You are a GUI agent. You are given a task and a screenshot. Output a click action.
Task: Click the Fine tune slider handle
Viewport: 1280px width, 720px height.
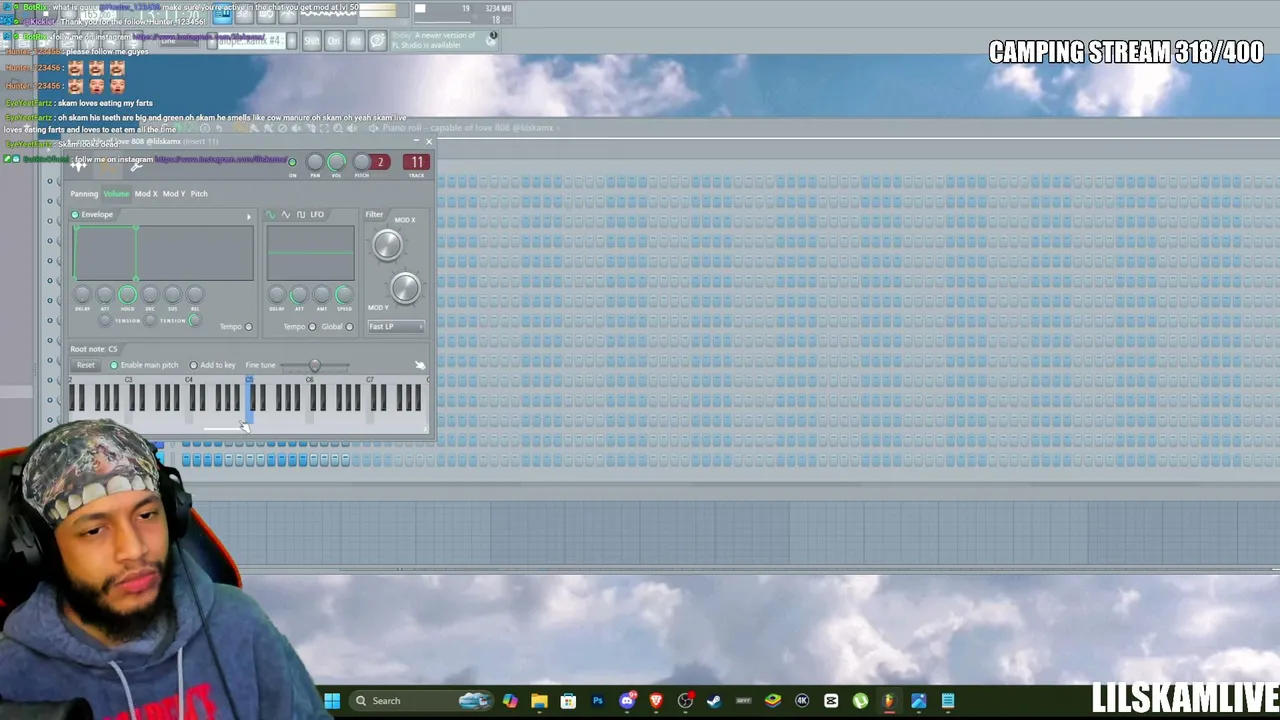click(x=315, y=365)
